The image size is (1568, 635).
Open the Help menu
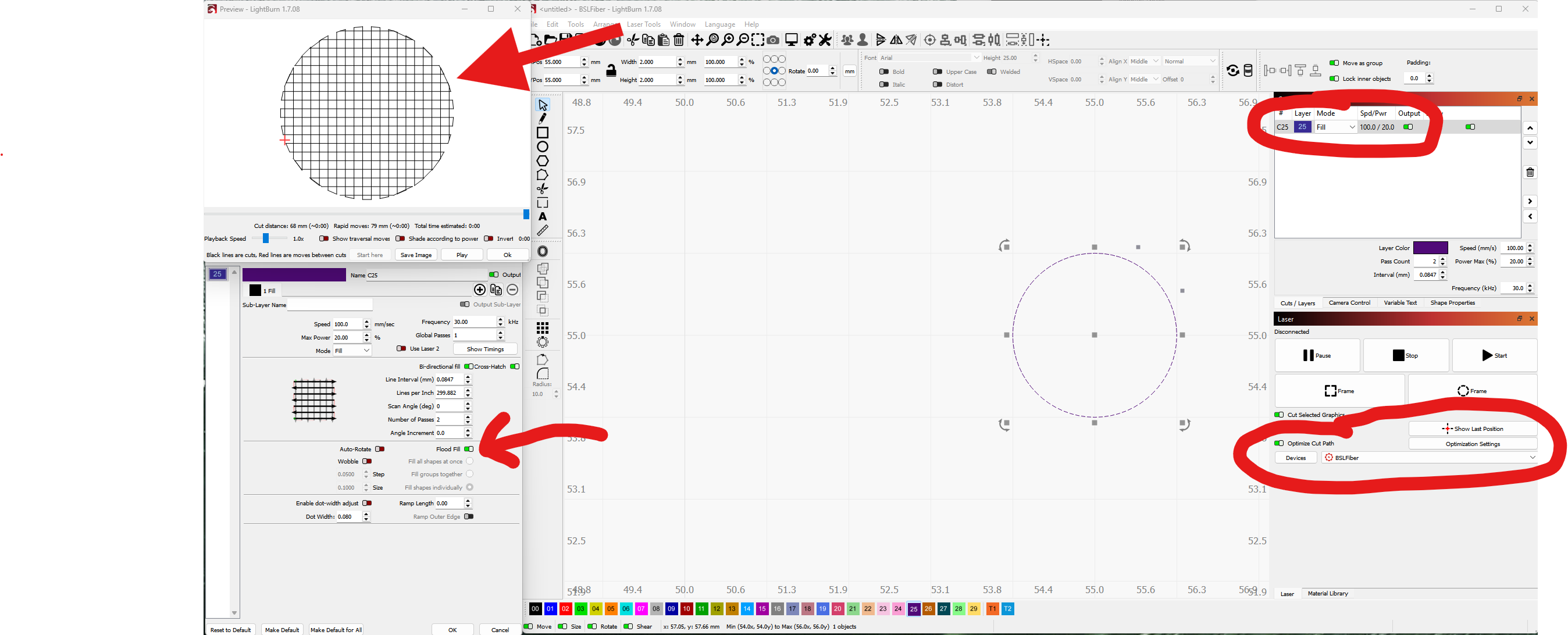pos(751,24)
